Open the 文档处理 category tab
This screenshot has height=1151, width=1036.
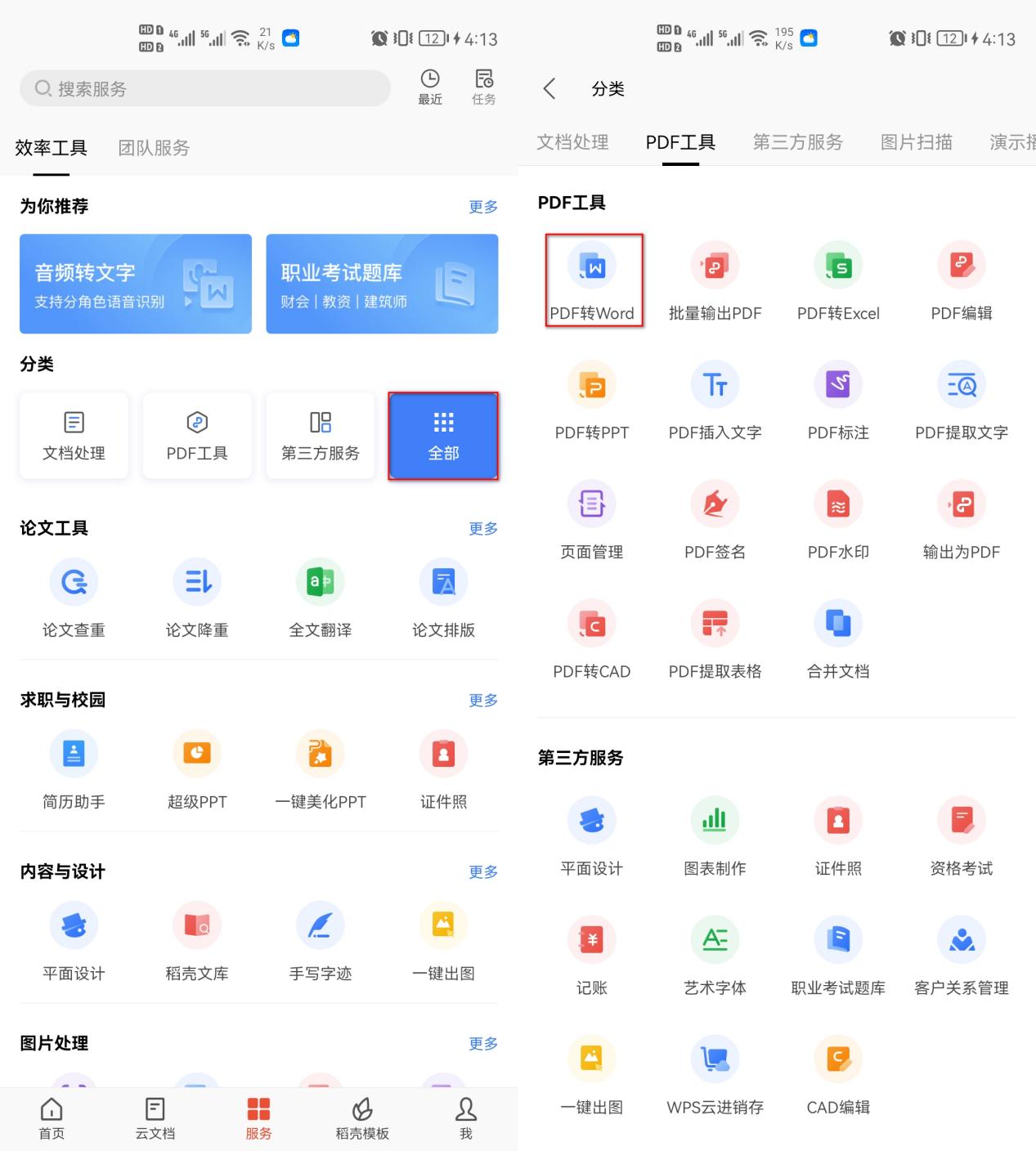pyautogui.click(x=572, y=141)
